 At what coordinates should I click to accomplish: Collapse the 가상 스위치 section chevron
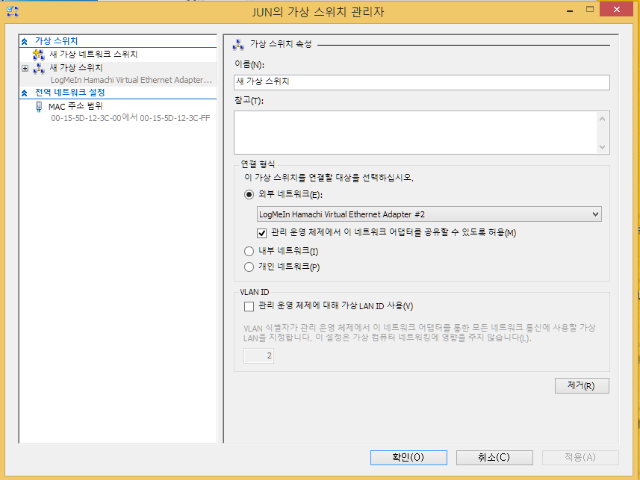pos(24,41)
